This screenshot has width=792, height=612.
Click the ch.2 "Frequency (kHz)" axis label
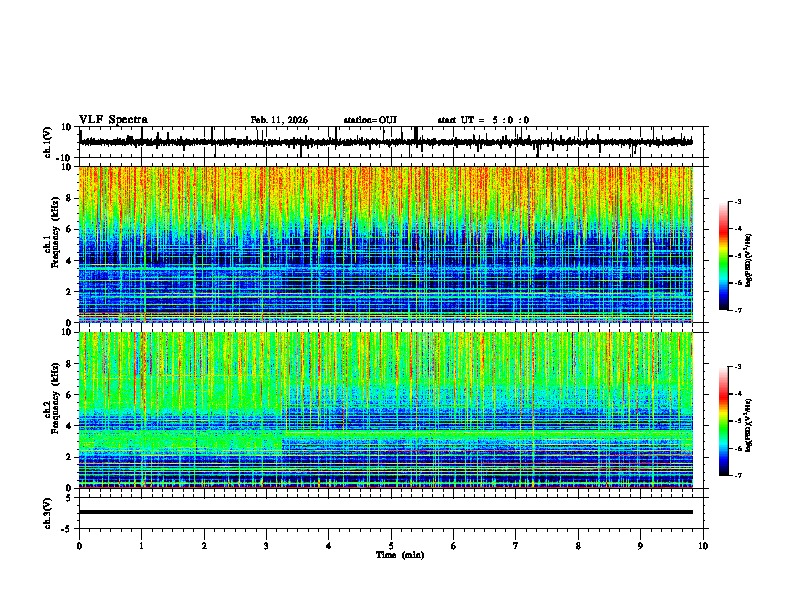[55, 398]
